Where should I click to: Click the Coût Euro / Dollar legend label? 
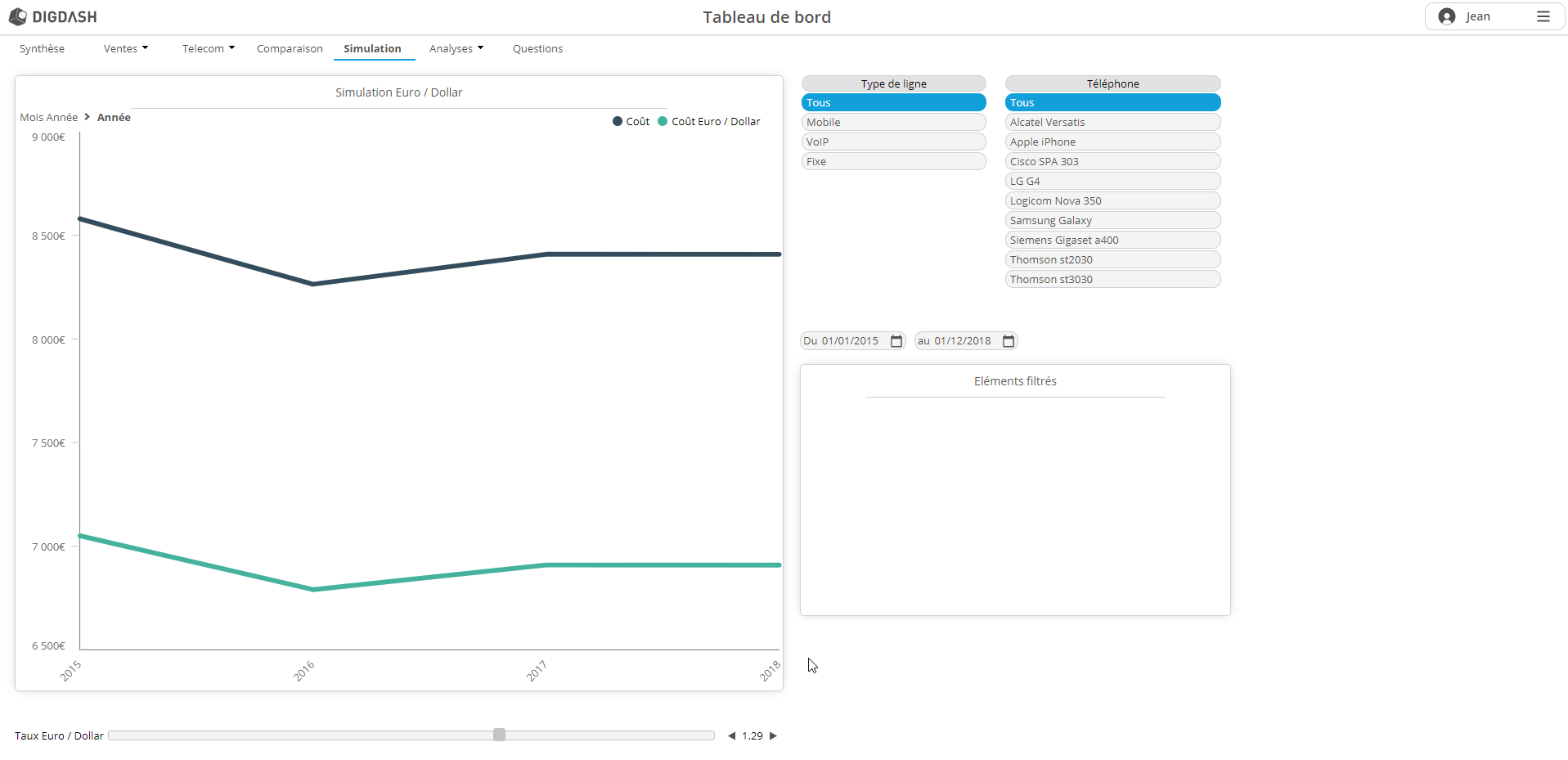[716, 121]
